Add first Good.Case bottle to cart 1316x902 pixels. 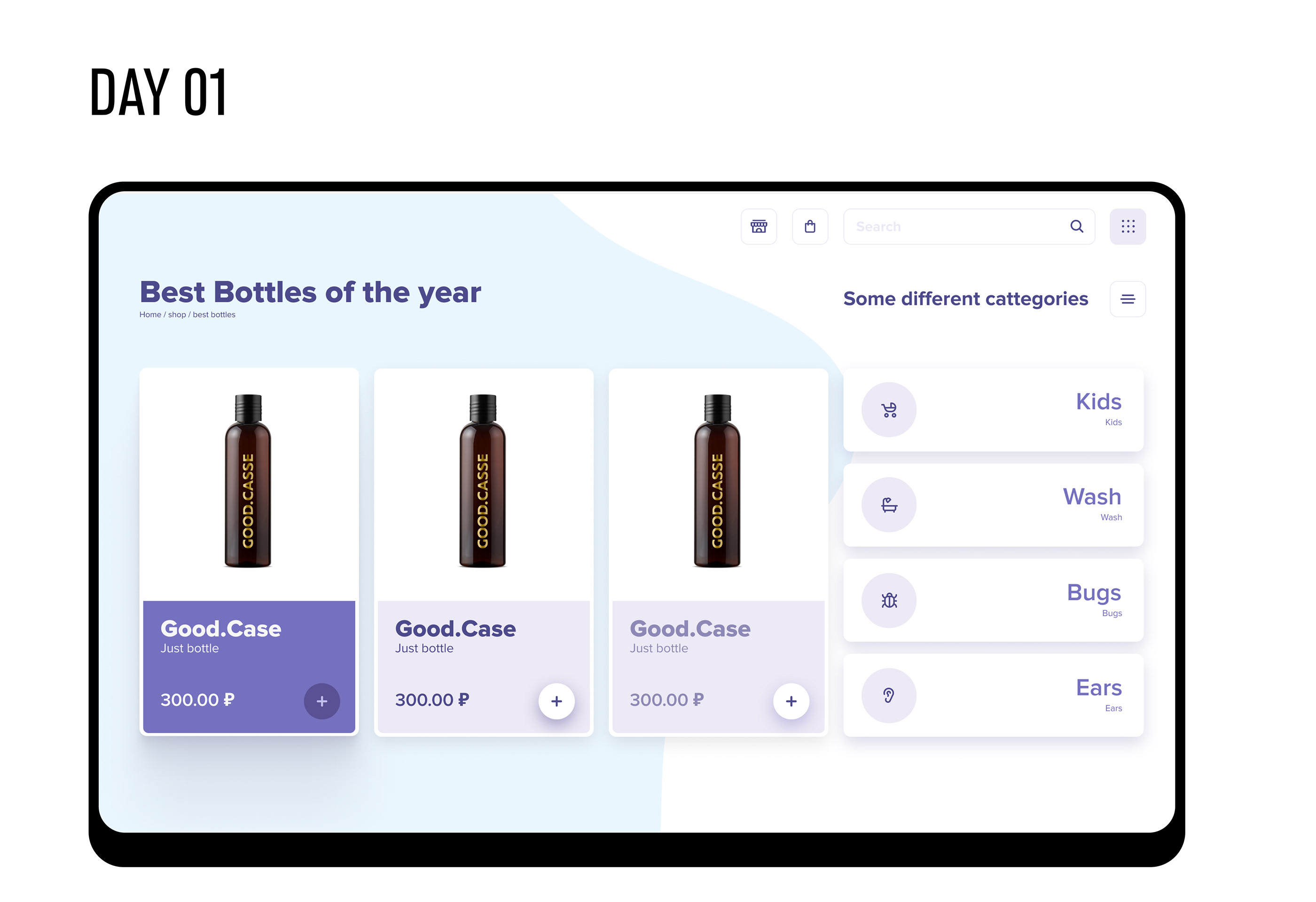pyautogui.click(x=321, y=702)
